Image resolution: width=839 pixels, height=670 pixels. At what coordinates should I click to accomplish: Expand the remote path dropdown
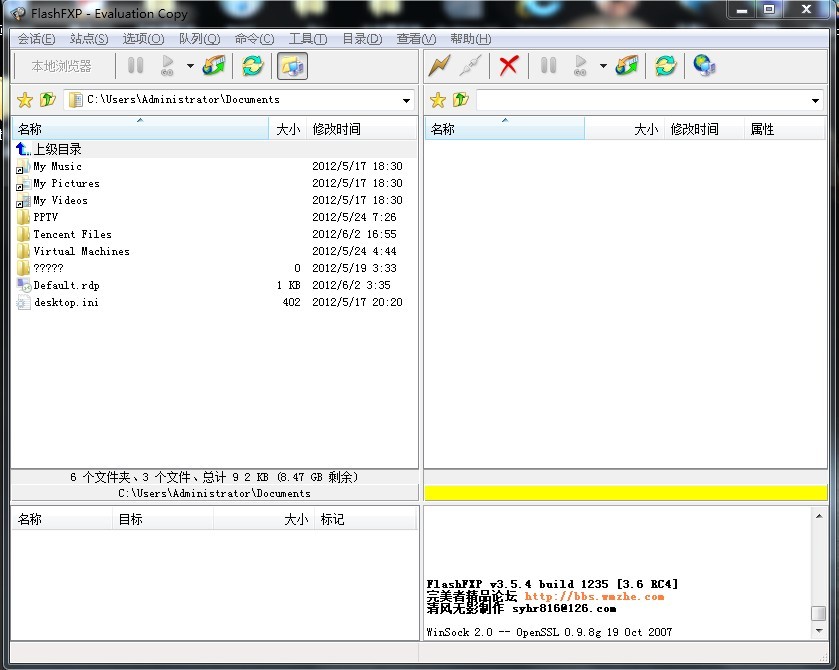coord(816,100)
